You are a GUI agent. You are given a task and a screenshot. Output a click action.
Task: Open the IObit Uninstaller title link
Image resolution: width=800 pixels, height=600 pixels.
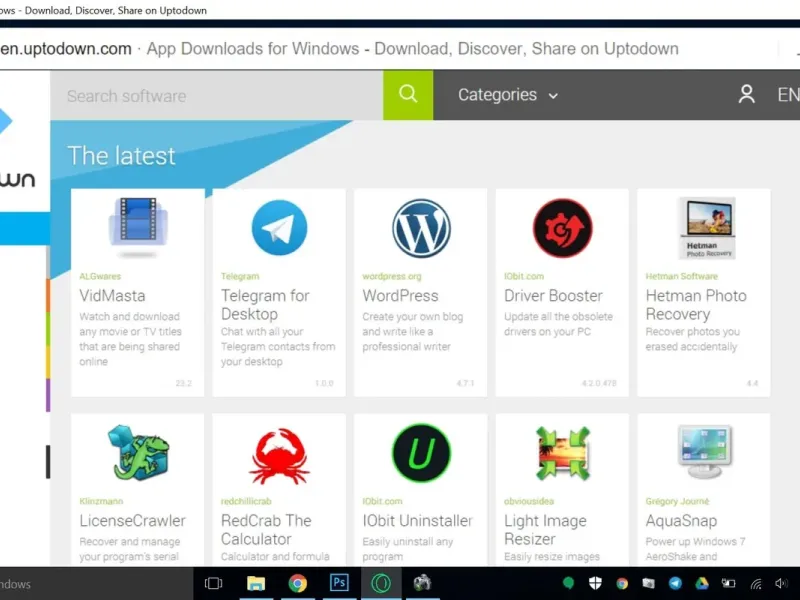pos(417,520)
